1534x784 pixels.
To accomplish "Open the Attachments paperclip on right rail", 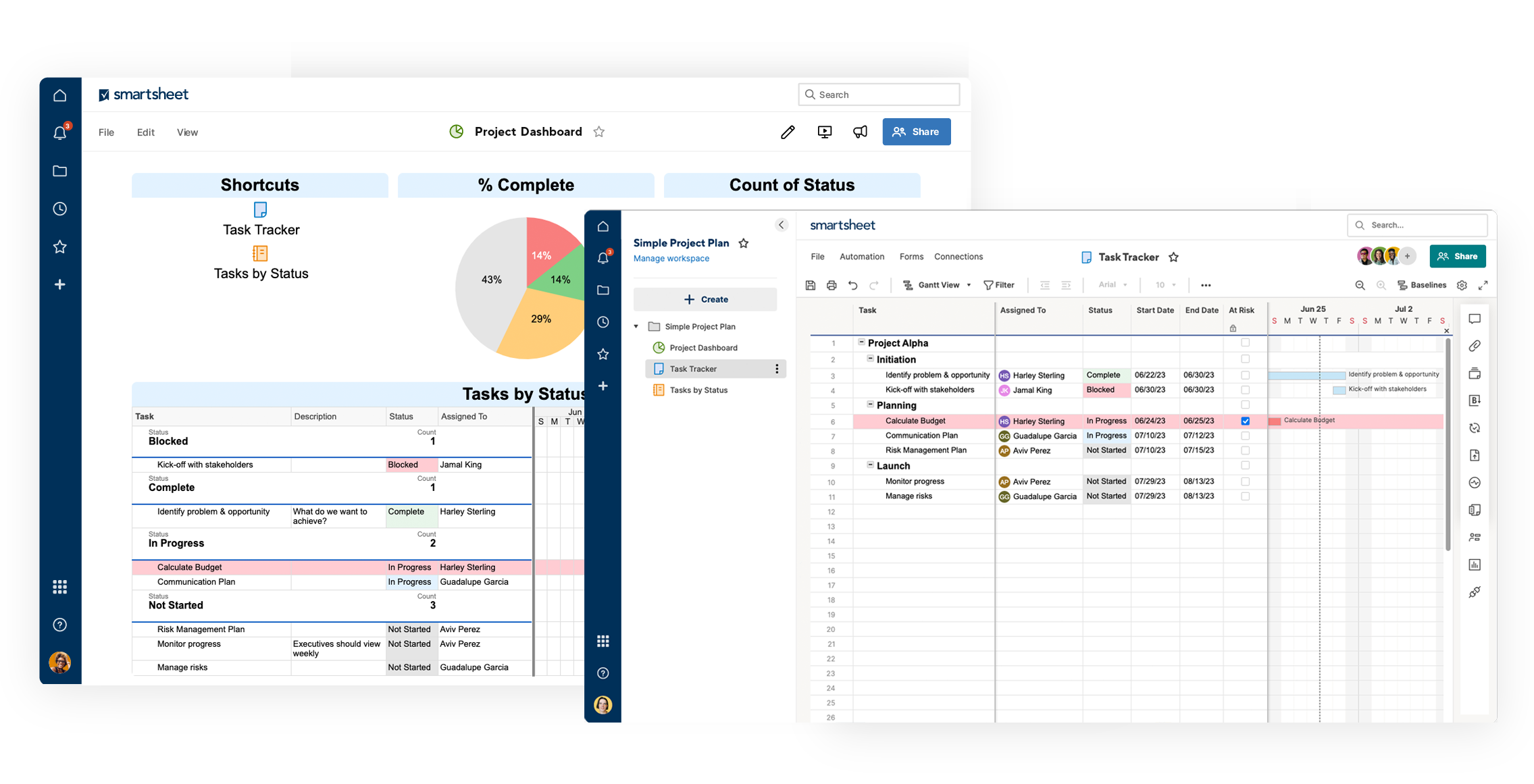I will pyautogui.click(x=1475, y=346).
